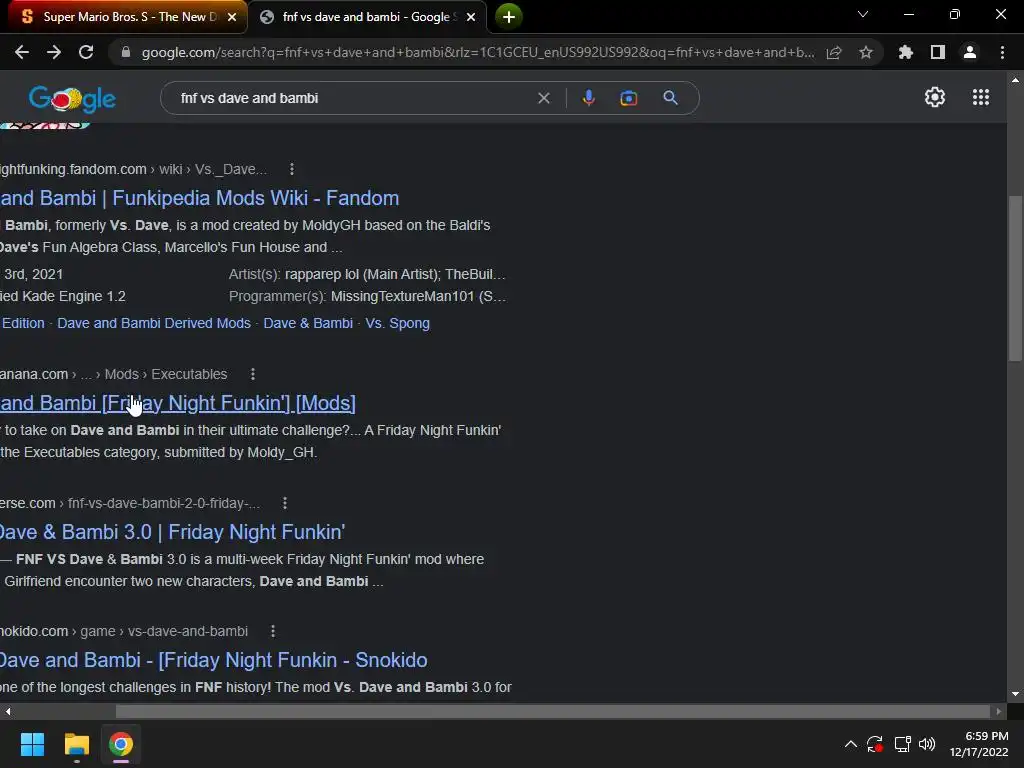This screenshot has height=768, width=1024.
Task: Open the tab search chevron
Action: 863,14
